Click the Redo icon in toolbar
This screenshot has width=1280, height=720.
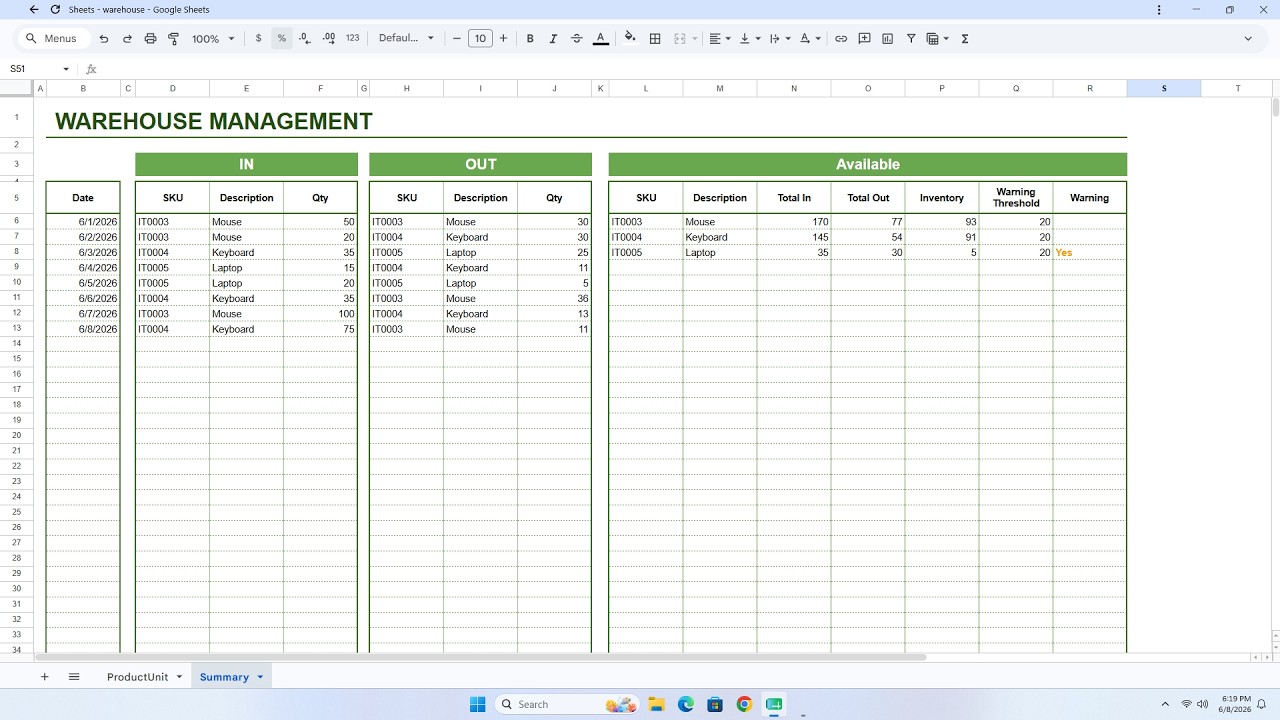127,39
